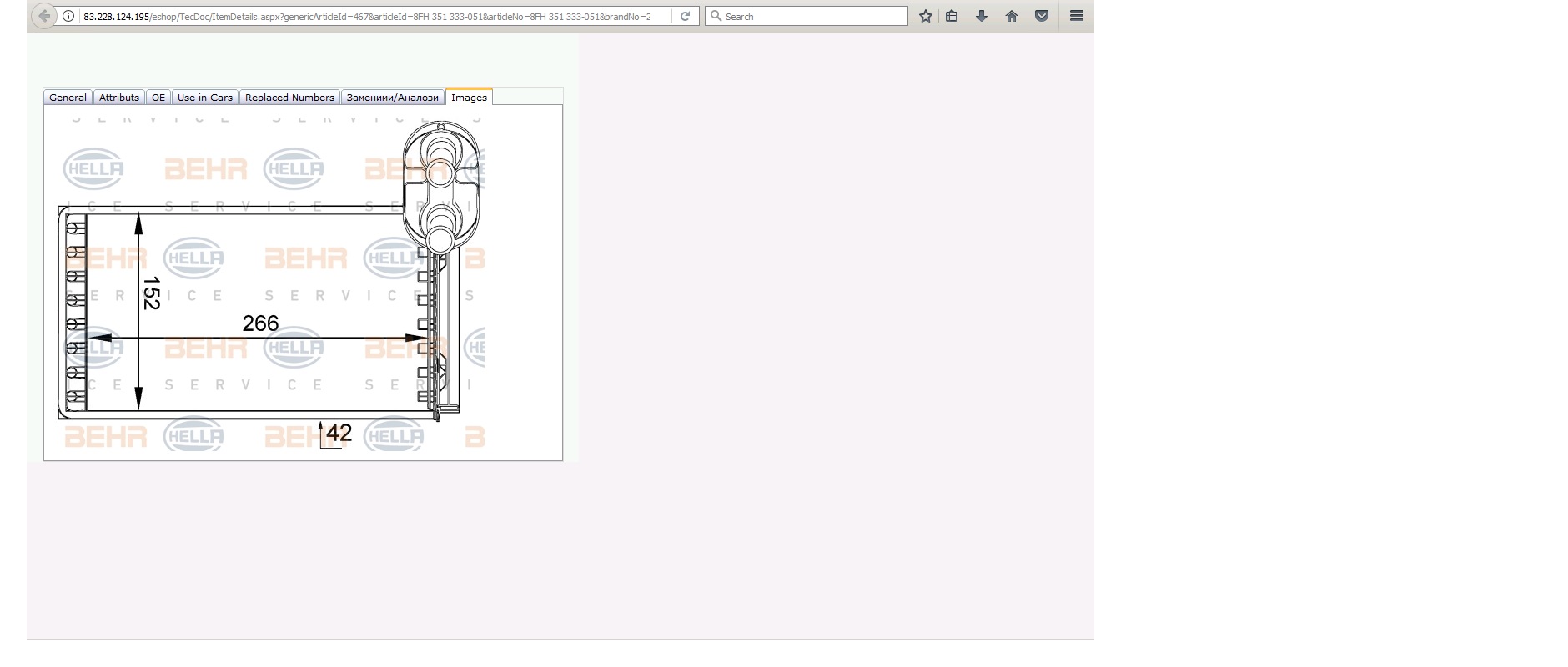View the Use in Cars tab
This screenshot has height=667, width=1568.
click(x=205, y=98)
